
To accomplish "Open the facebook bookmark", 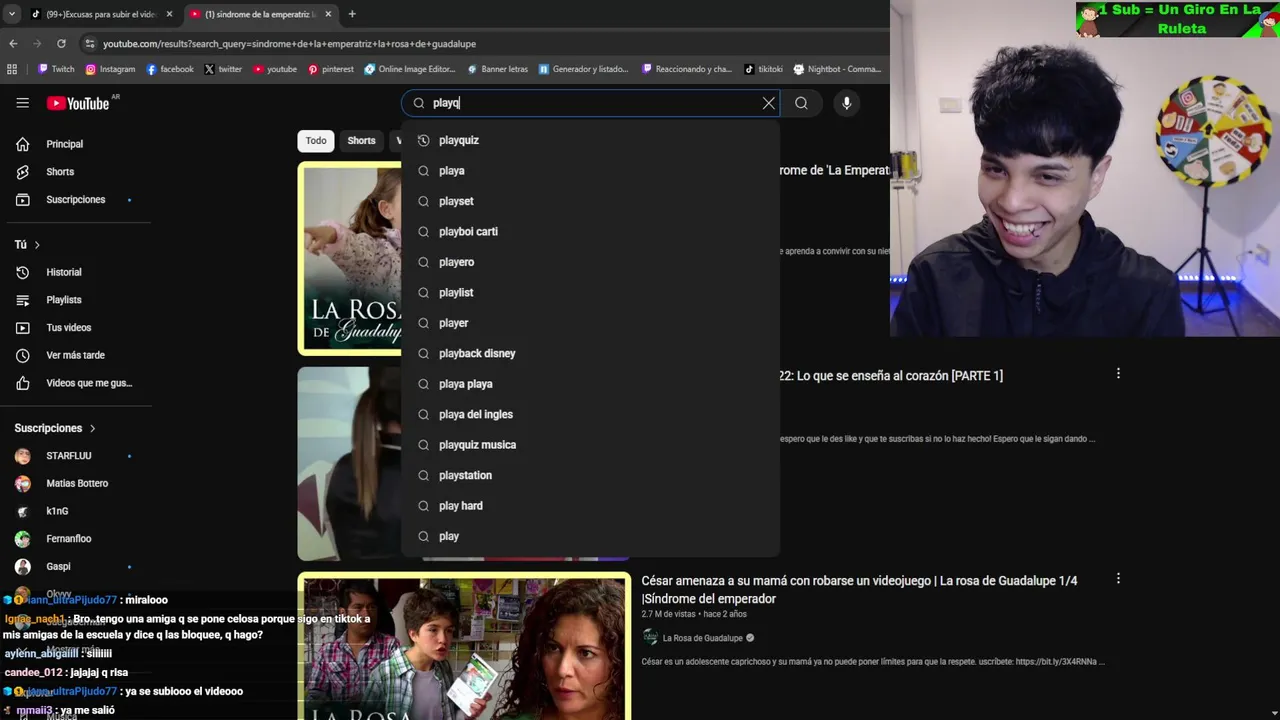I will point(170,69).
